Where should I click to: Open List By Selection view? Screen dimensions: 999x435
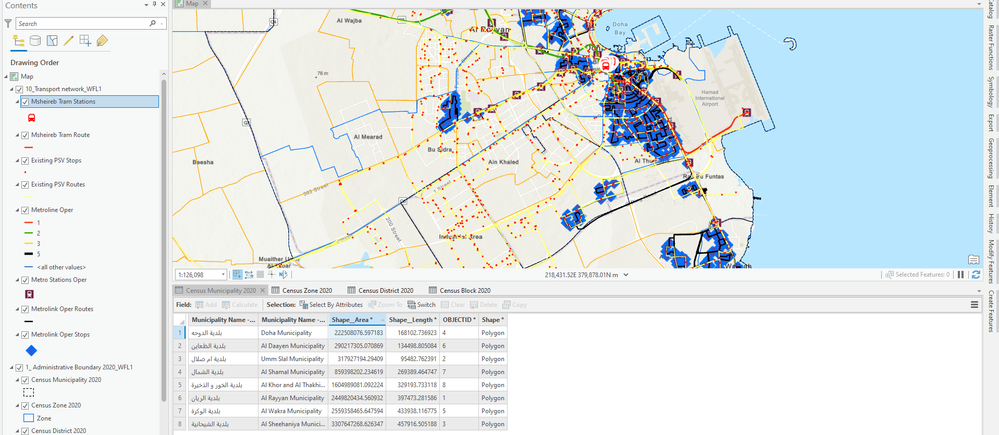[x=52, y=41]
